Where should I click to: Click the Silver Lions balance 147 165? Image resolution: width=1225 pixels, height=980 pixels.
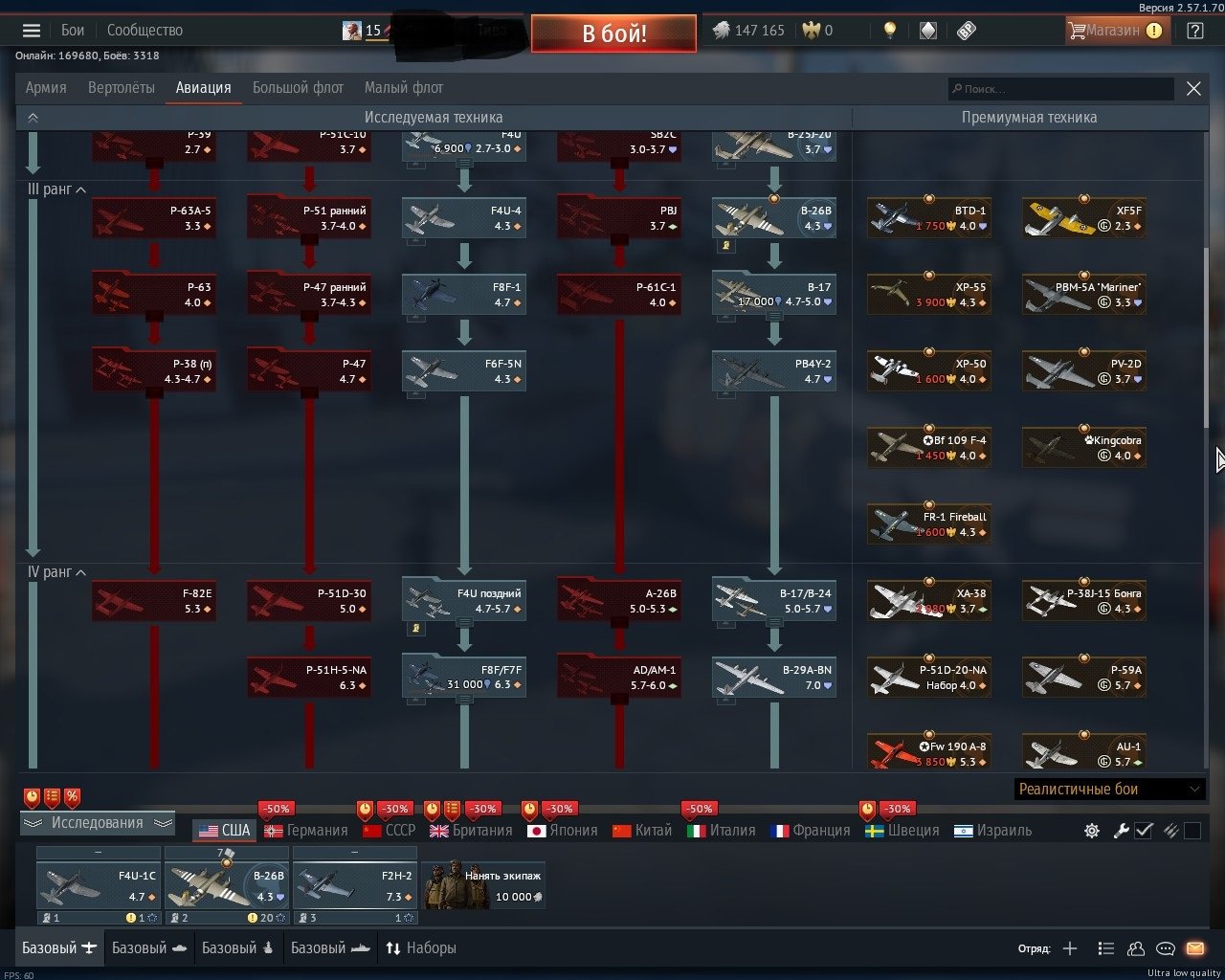[748, 31]
